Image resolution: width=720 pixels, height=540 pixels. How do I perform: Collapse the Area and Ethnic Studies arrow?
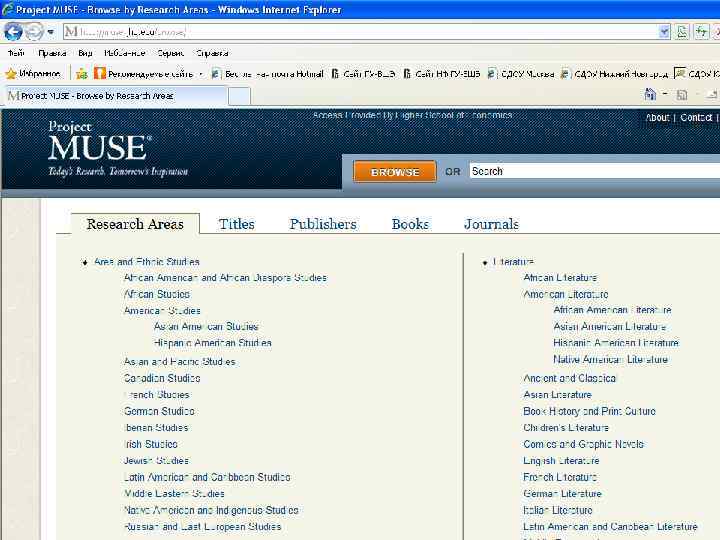tap(84, 263)
